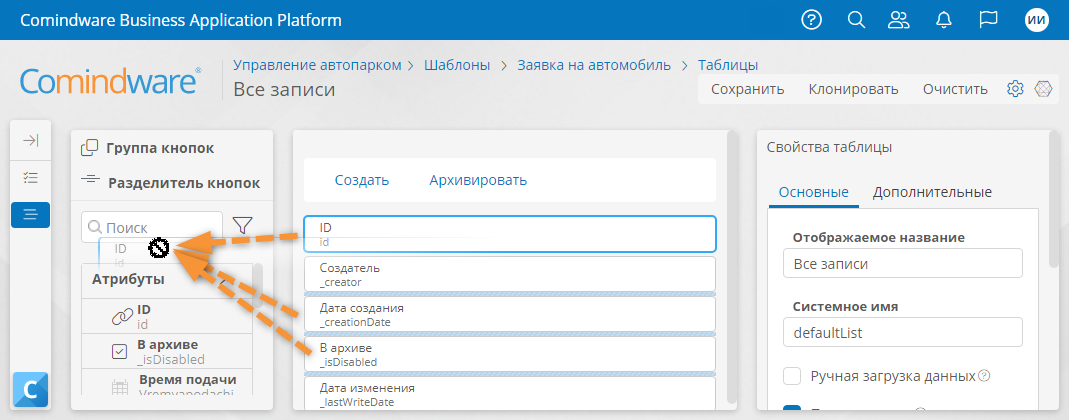Click calendar icon of Время подачи attribute
The height and width of the screenshot is (420, 1069).
pyautogui.click(x=120, y=387)
